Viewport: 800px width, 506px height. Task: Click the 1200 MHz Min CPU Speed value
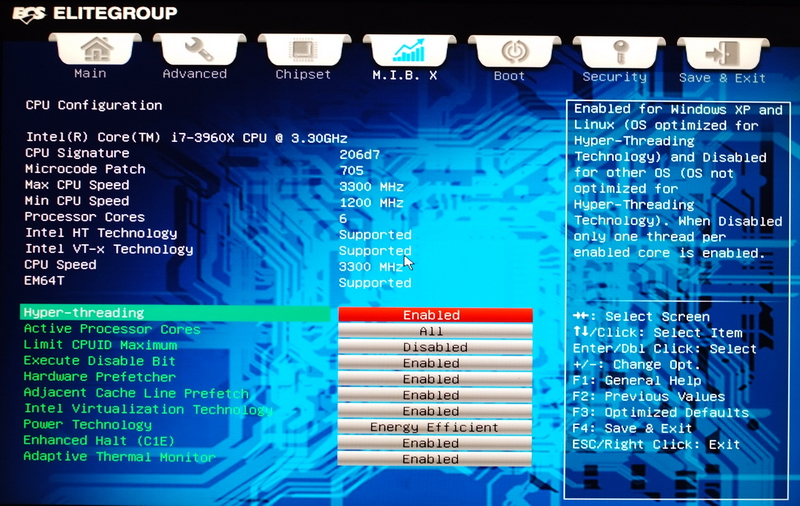(x=371, y=203)
